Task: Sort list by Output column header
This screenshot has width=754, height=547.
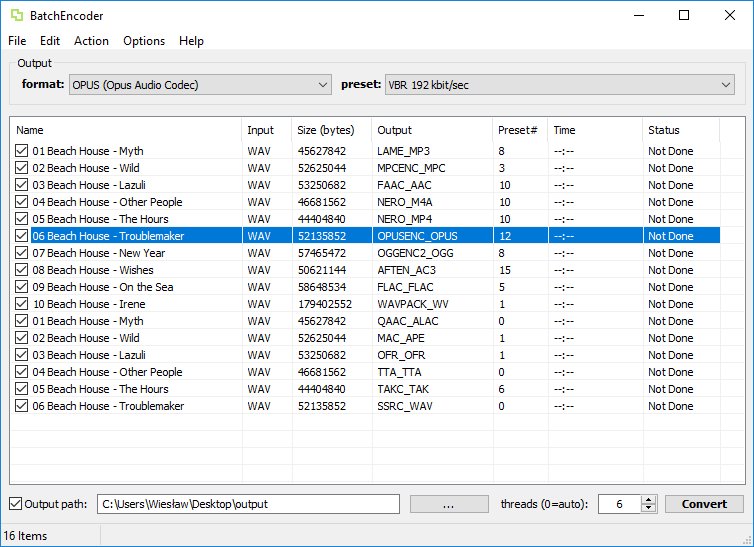Action: pos(432,130)
